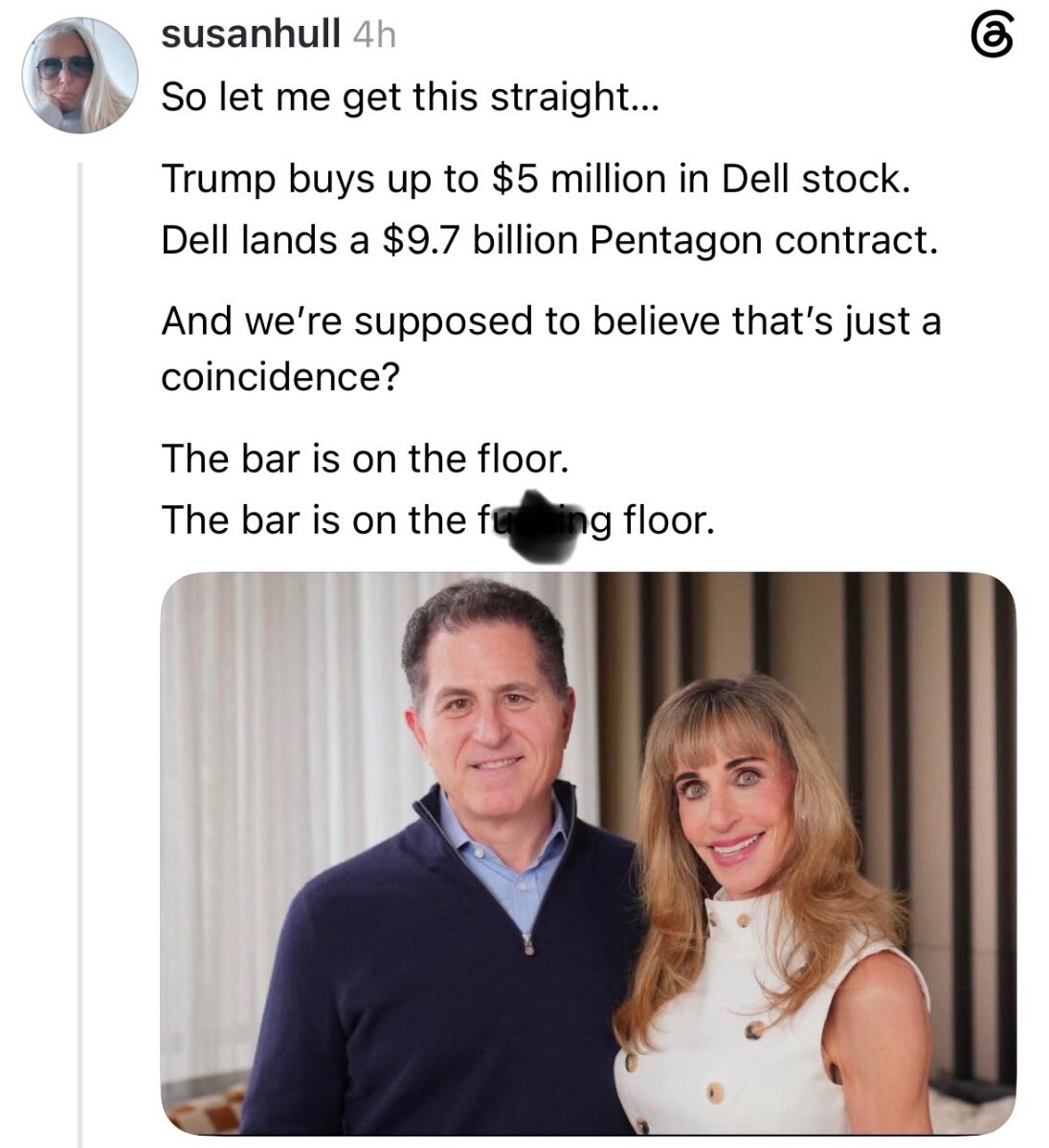Click the vertical thread line below the avatar
The width and height of the screenshot is (1049, 1148).
tap(81, 651)
